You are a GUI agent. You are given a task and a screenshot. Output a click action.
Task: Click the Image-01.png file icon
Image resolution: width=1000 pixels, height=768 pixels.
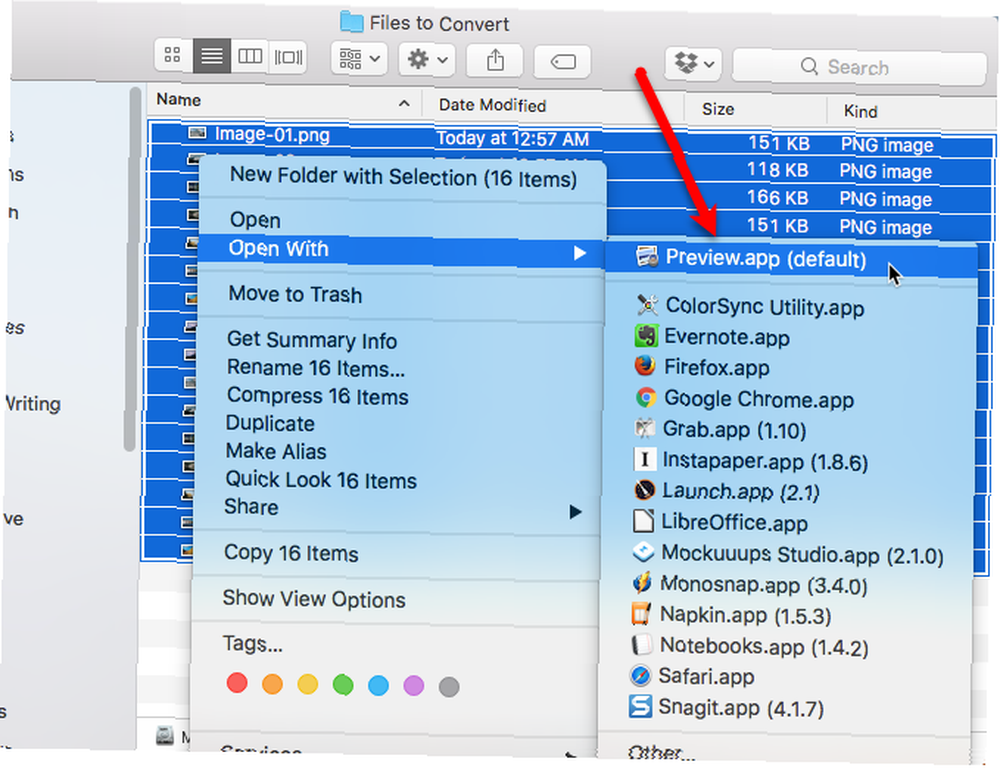(x=197, y=133)
